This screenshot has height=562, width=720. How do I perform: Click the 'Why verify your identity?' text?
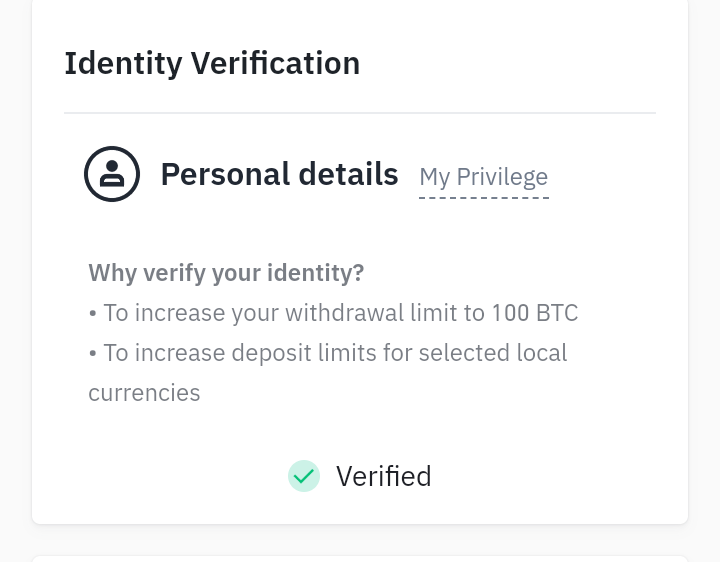point(226,273)
